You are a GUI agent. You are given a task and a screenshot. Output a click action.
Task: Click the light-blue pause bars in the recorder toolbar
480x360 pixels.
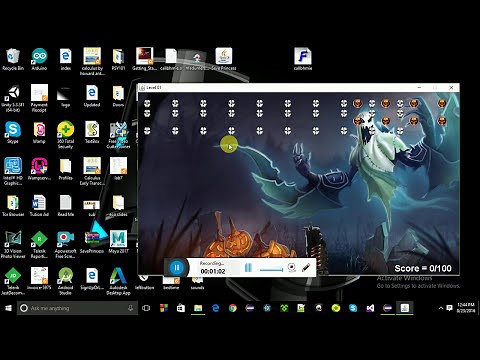coord(248,267)
